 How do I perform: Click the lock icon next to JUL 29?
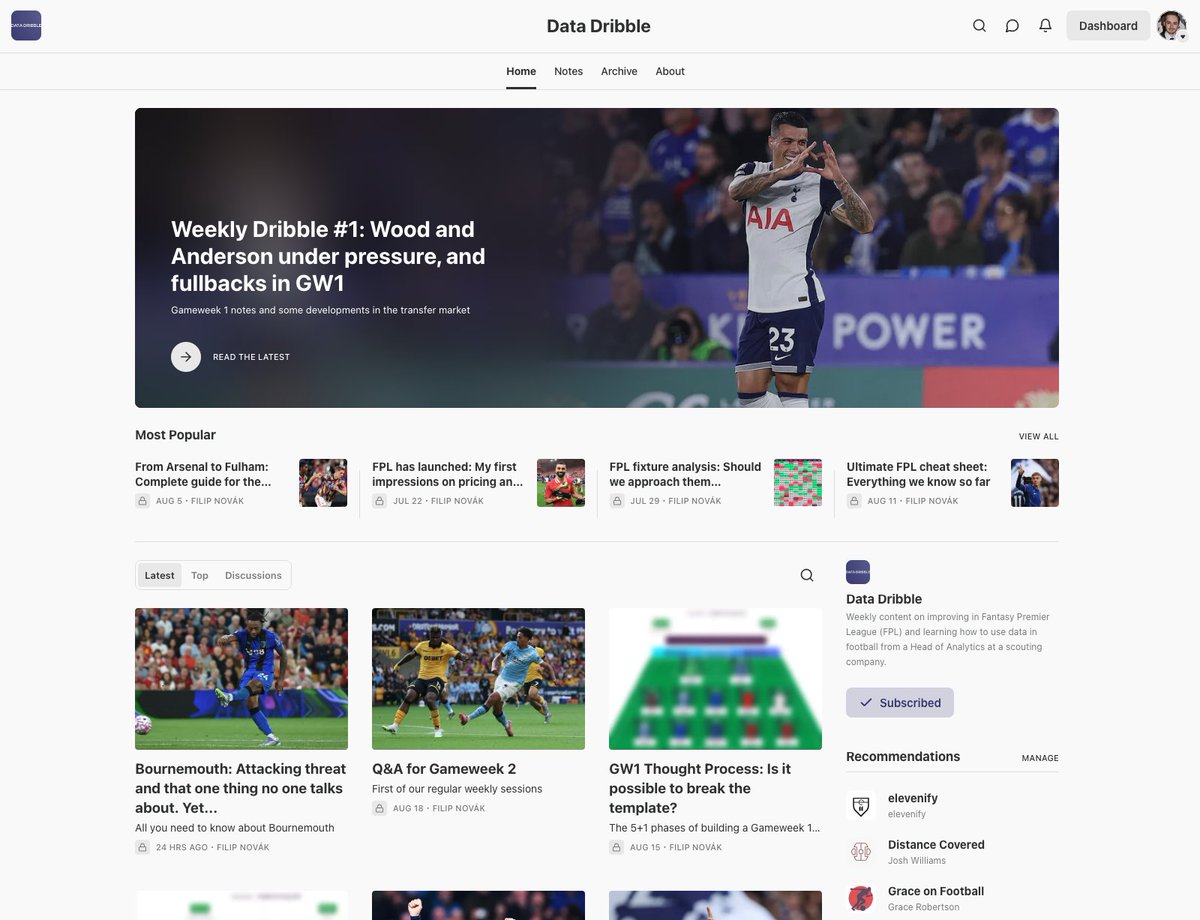pos(616,501)
